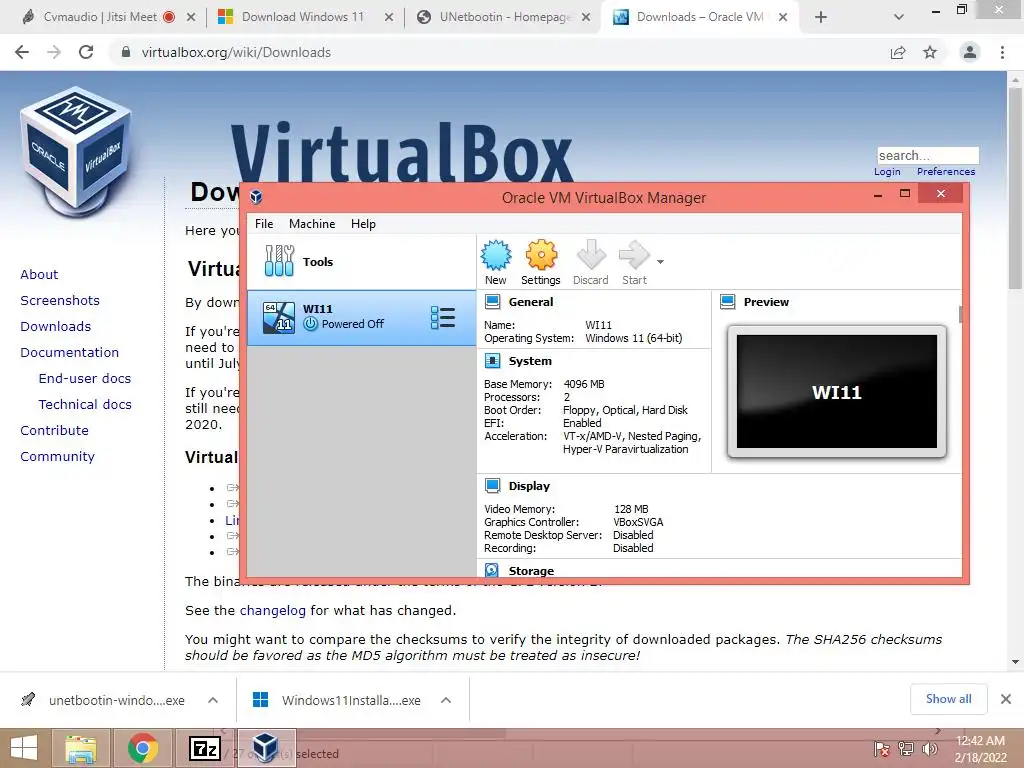Click the Preferences link
Screen dimensions: 1024x768
coord(946,172)
